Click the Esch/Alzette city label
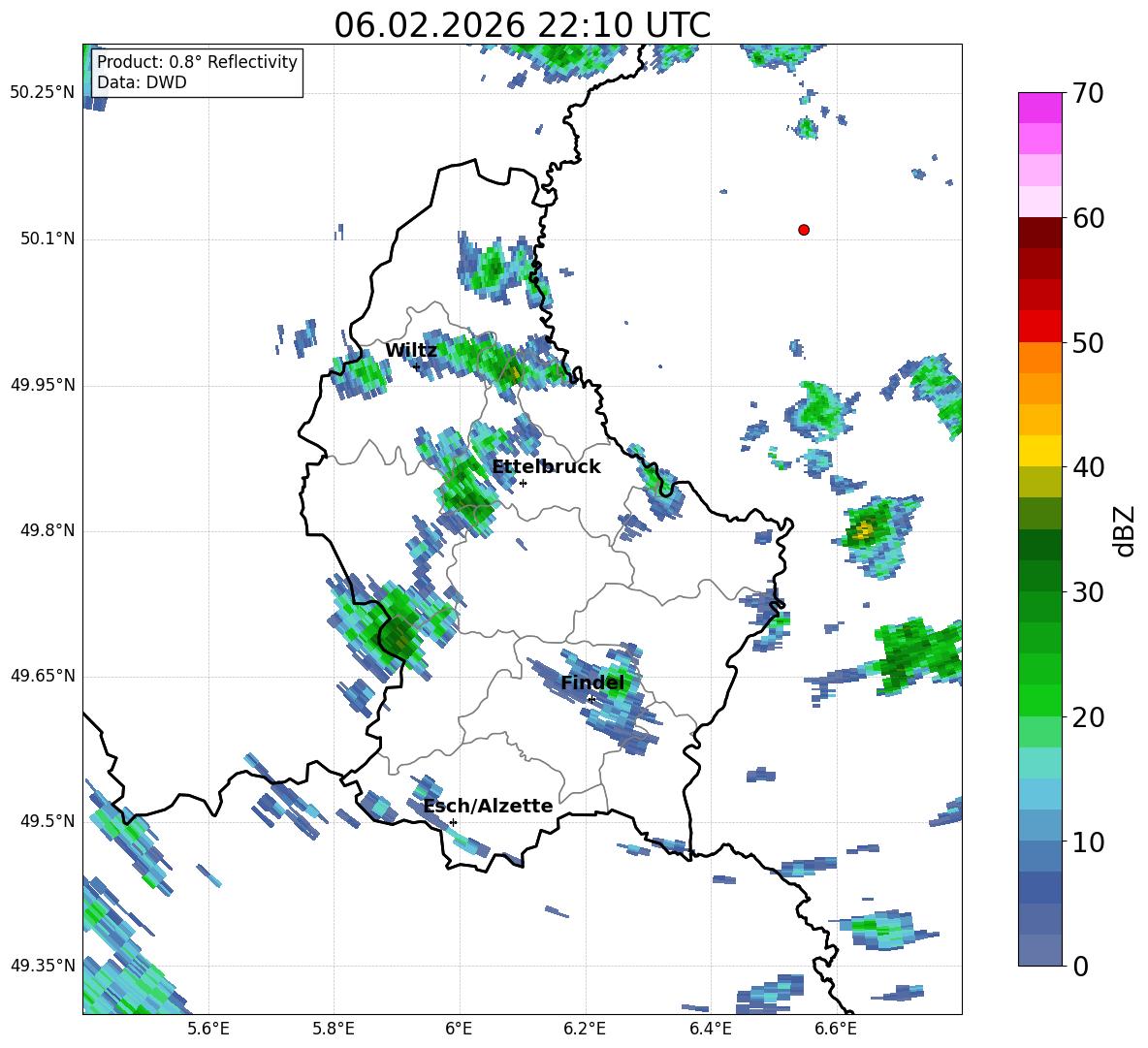Screen dimensions: 1148x1048 489,807
